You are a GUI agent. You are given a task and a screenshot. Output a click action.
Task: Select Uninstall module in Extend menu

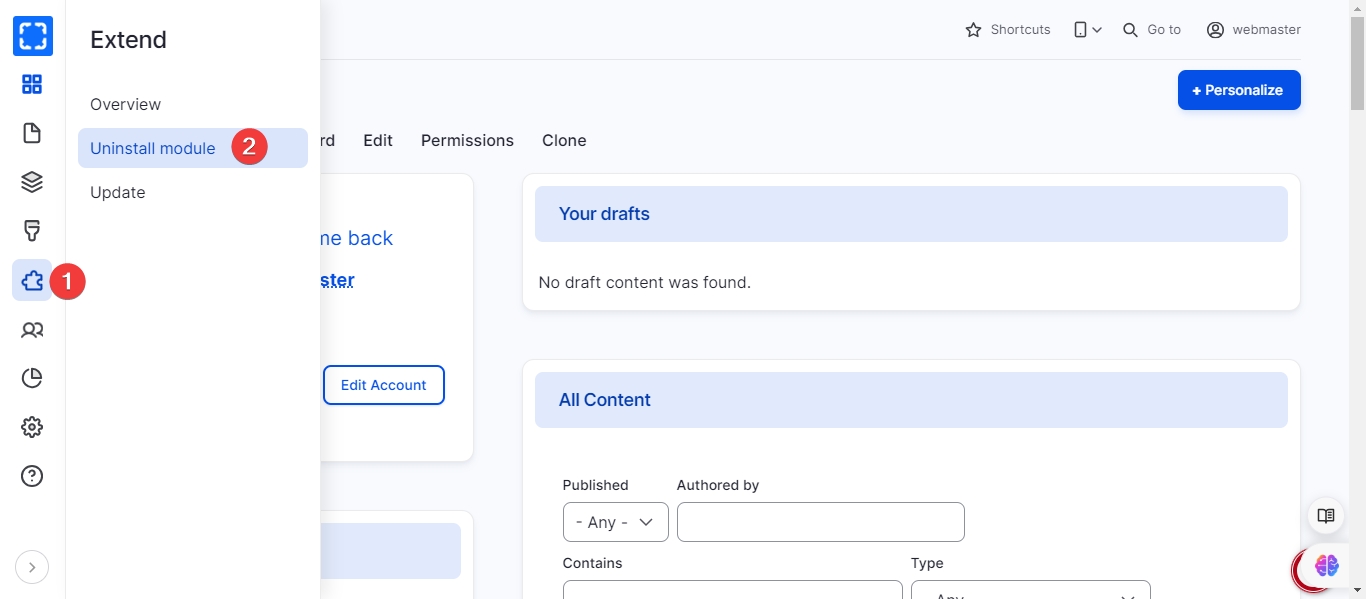pos(153,148)
